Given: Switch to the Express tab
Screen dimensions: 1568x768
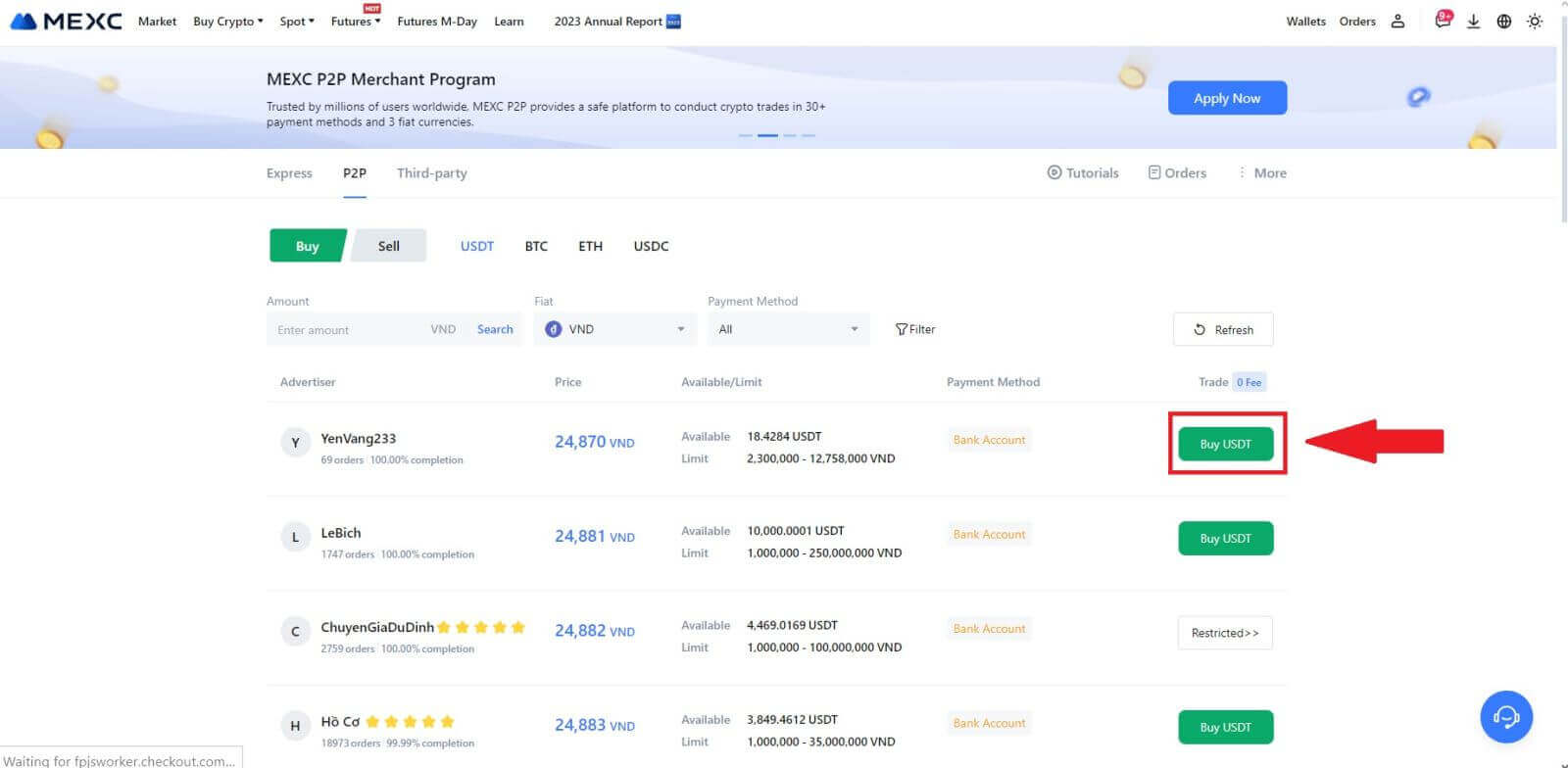Looking at the screenshot, I should (x=289, y=173).
